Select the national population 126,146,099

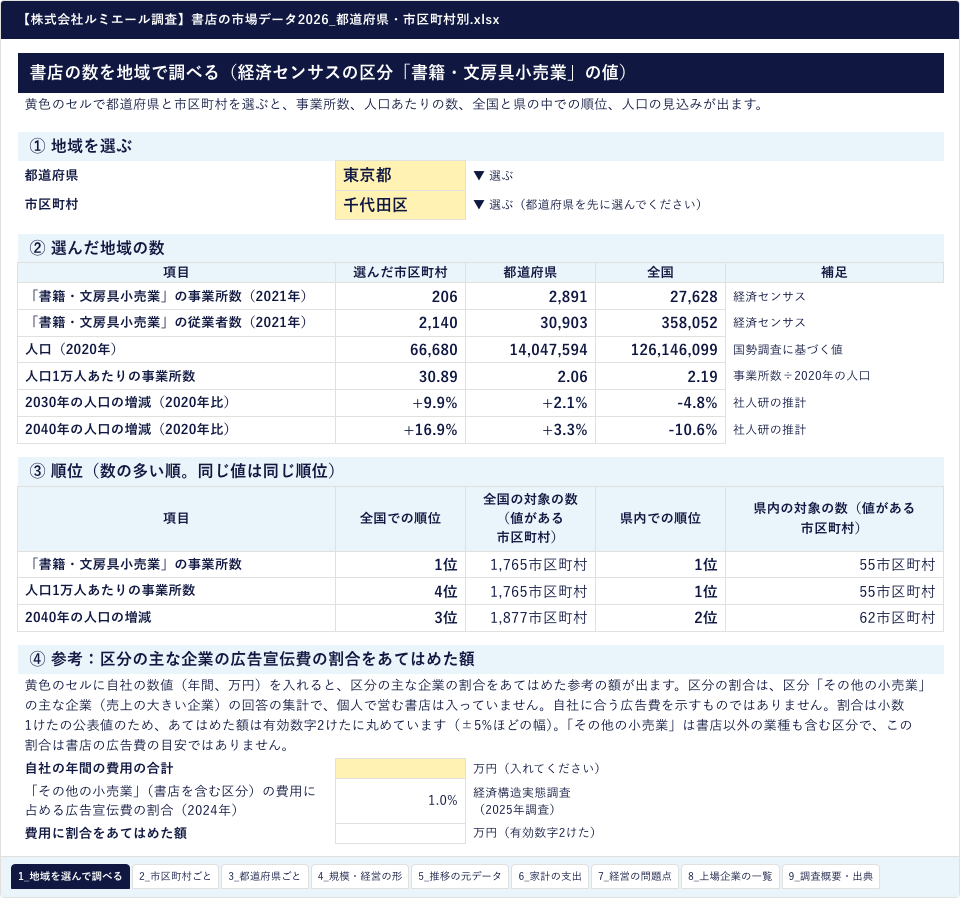661,350
